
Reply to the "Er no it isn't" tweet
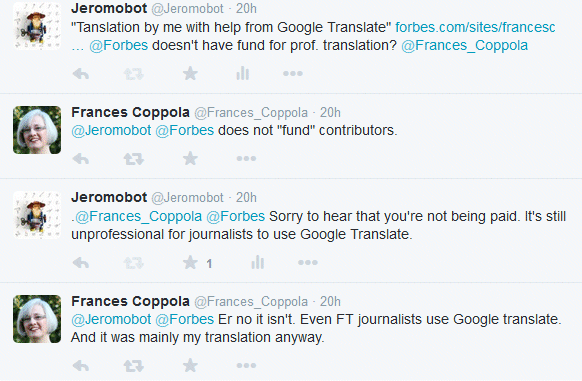81,366
